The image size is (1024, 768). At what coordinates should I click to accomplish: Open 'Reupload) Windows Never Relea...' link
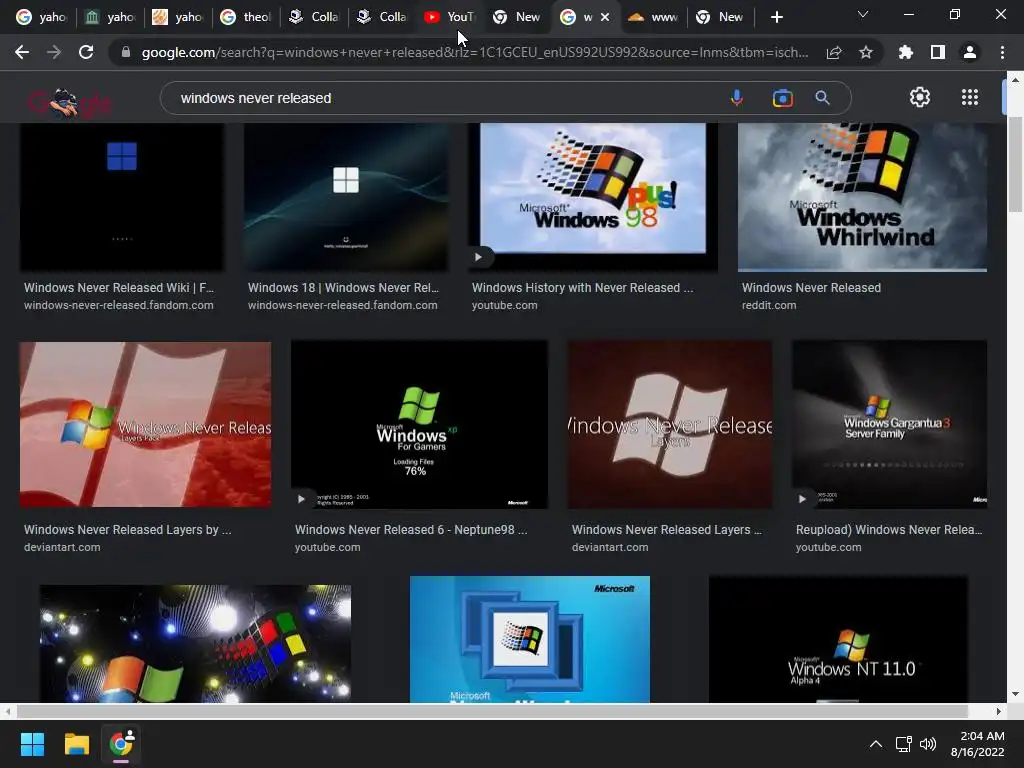click(x=889, y=530)
